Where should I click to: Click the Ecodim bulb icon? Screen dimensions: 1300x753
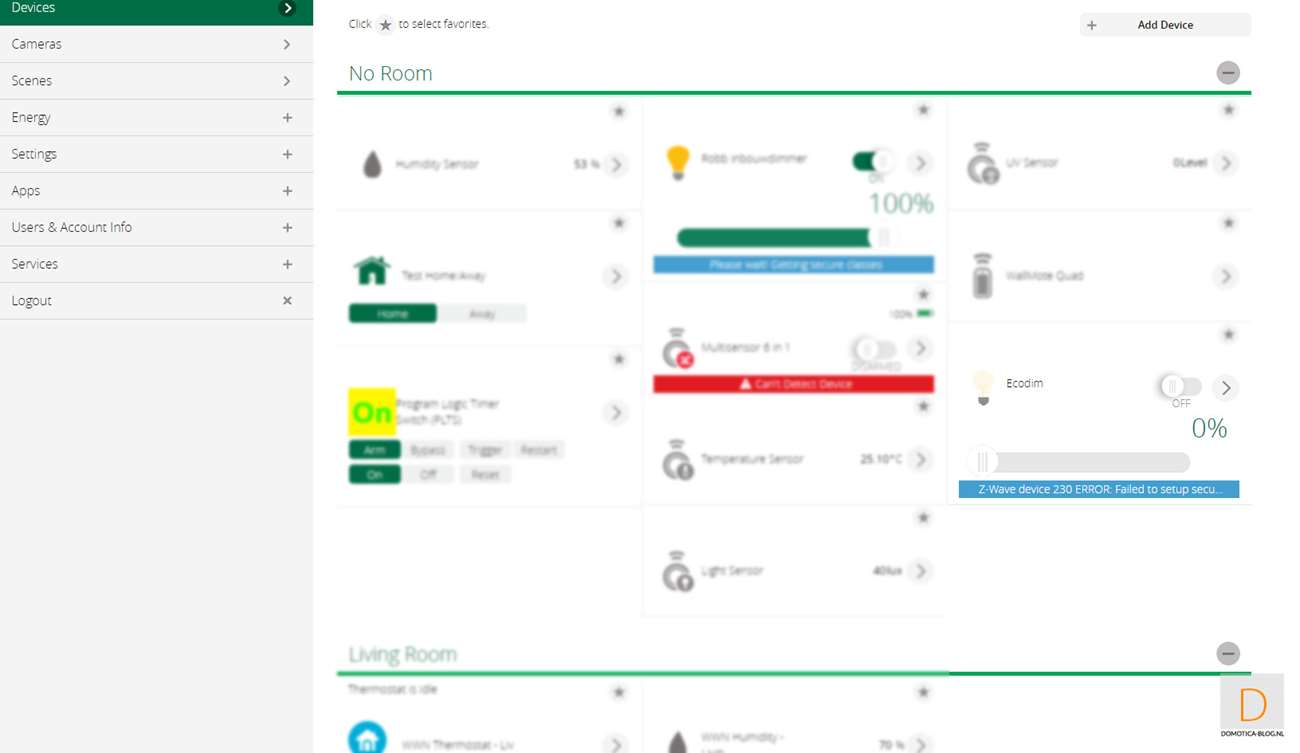pyautogui.click(x=983, y=386)
